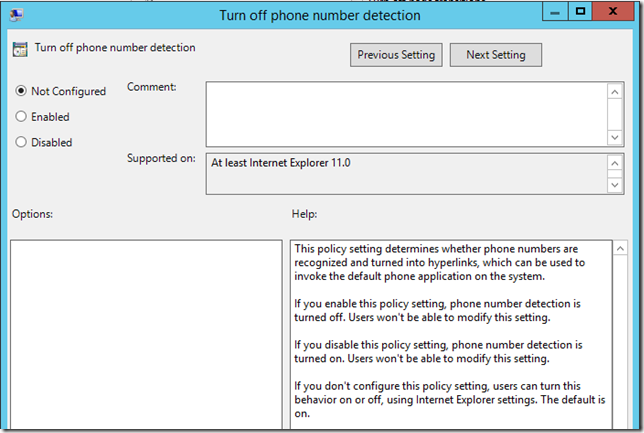The width and height of the screenshot is (644, 433).
Task: Focus the Comment text box
Action: click(x=405, y=113)
